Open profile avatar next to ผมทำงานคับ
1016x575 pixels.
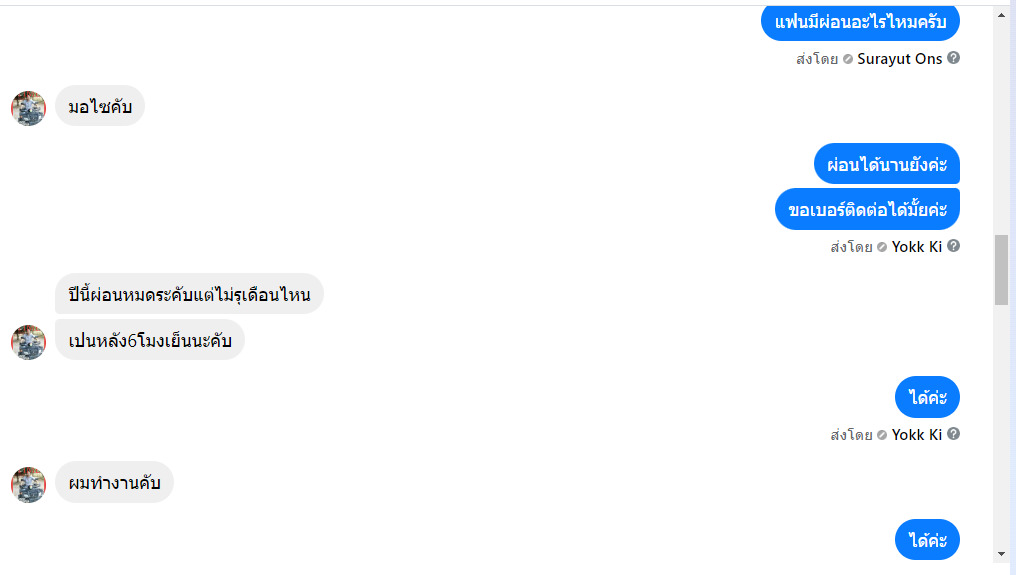tap(28, 484)
